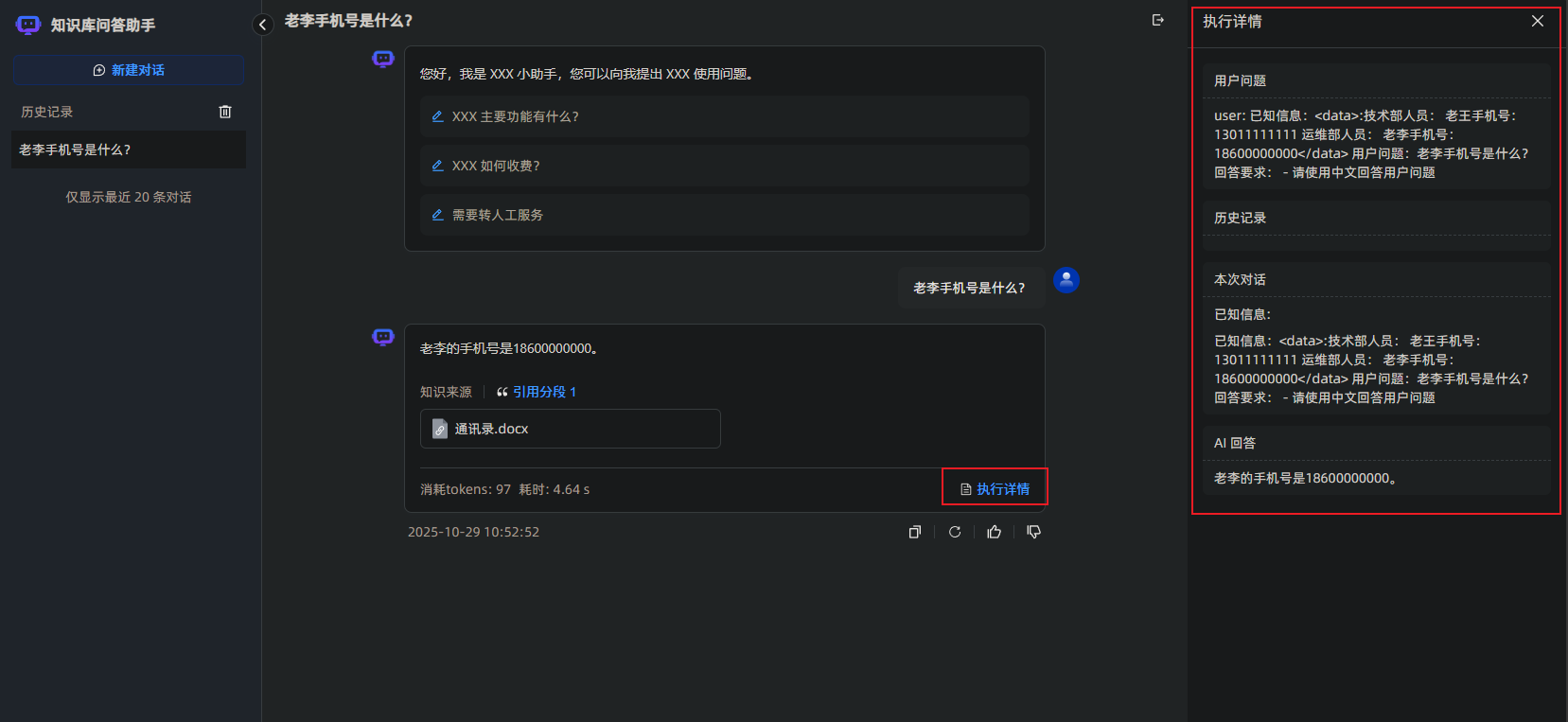The width and height of the screenshot is (1568, 722).
Task: Click the pencil icon beside XXX 主要功能有什么?
Action: 438,116
